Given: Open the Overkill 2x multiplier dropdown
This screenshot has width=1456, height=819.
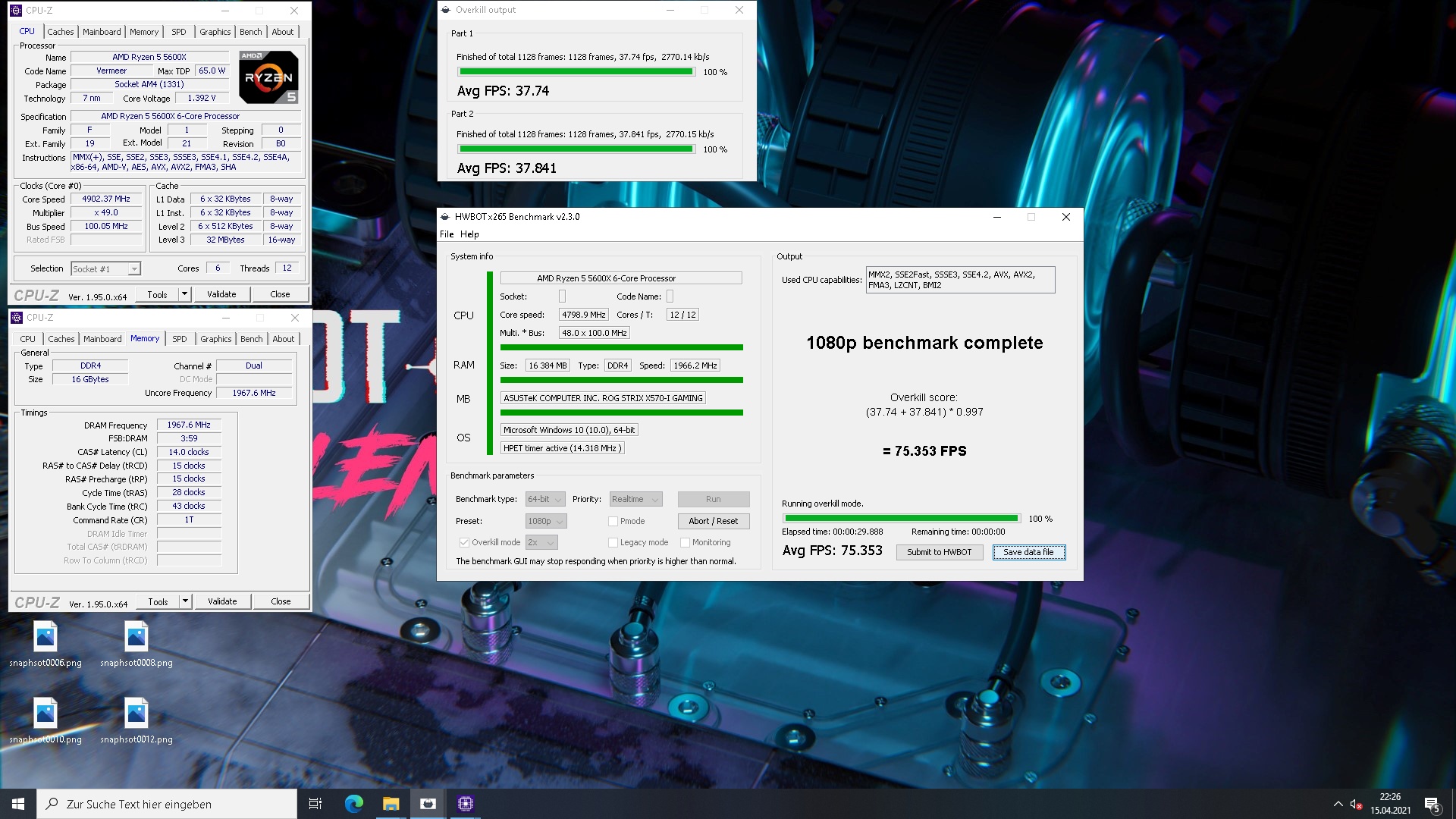Looking at the screenshot, I should click(x=541, y=542).
